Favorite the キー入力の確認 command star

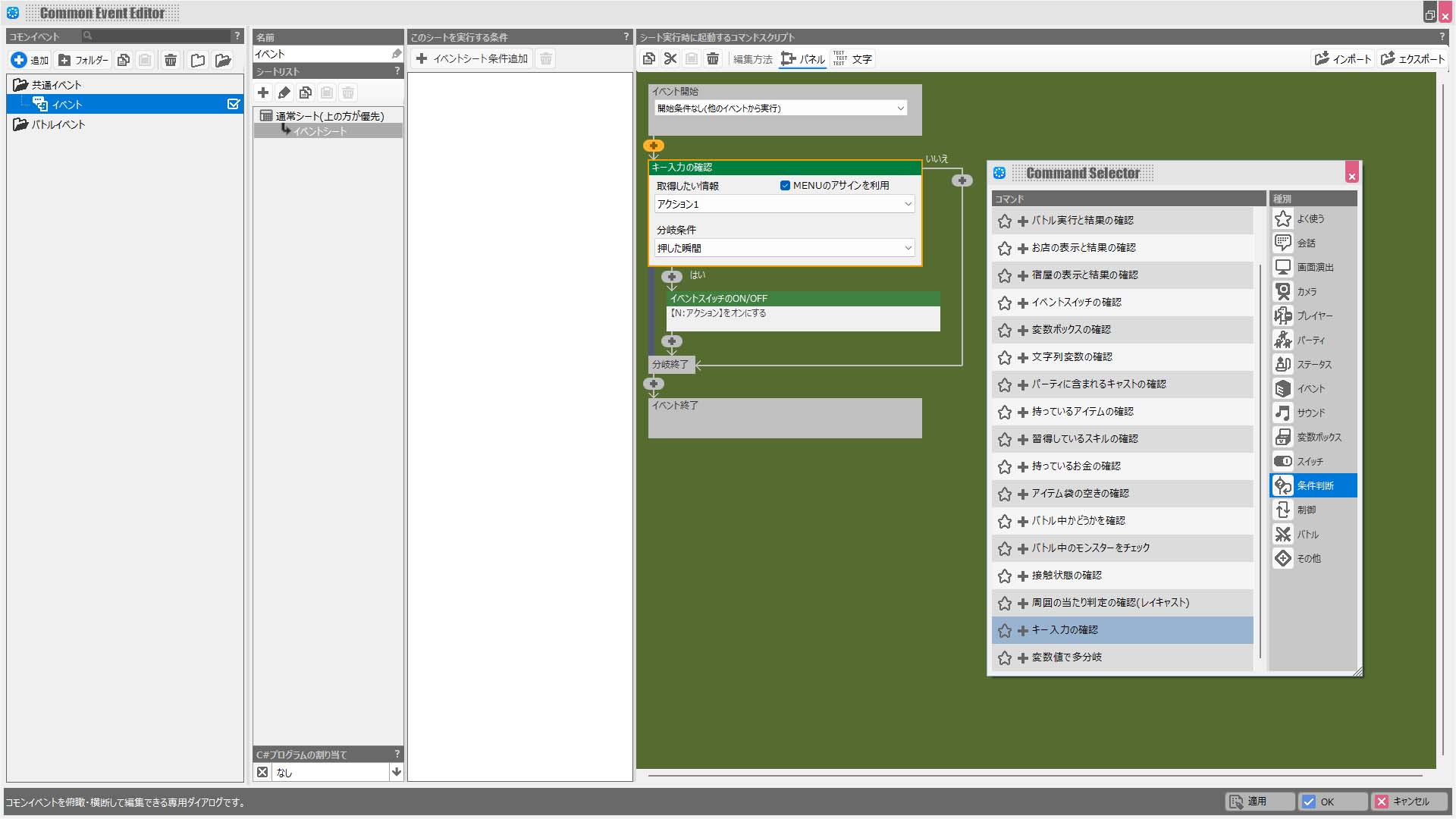tap(1005, 630)
